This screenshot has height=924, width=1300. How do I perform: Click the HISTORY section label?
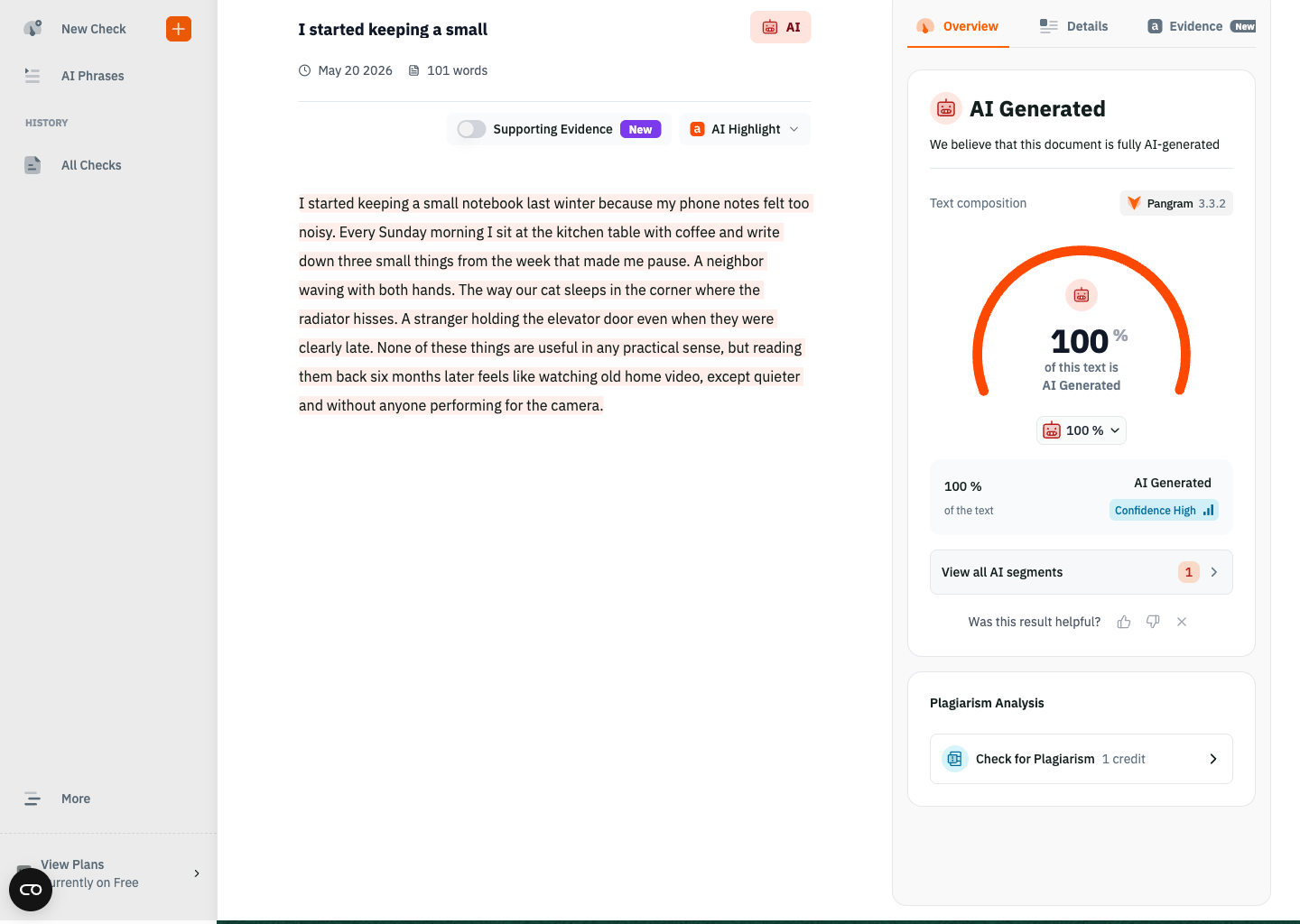(x=47, y=123)
